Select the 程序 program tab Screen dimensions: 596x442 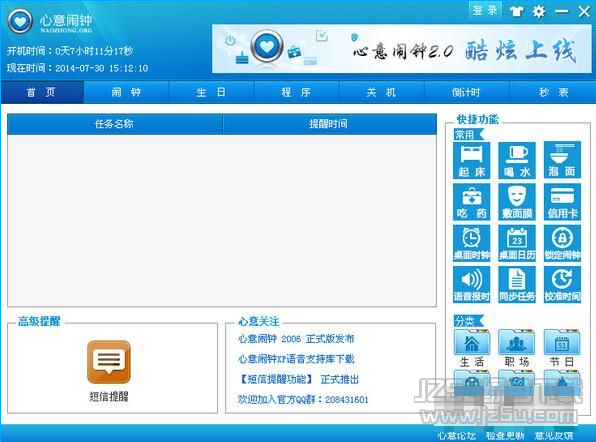click(296, 92)
